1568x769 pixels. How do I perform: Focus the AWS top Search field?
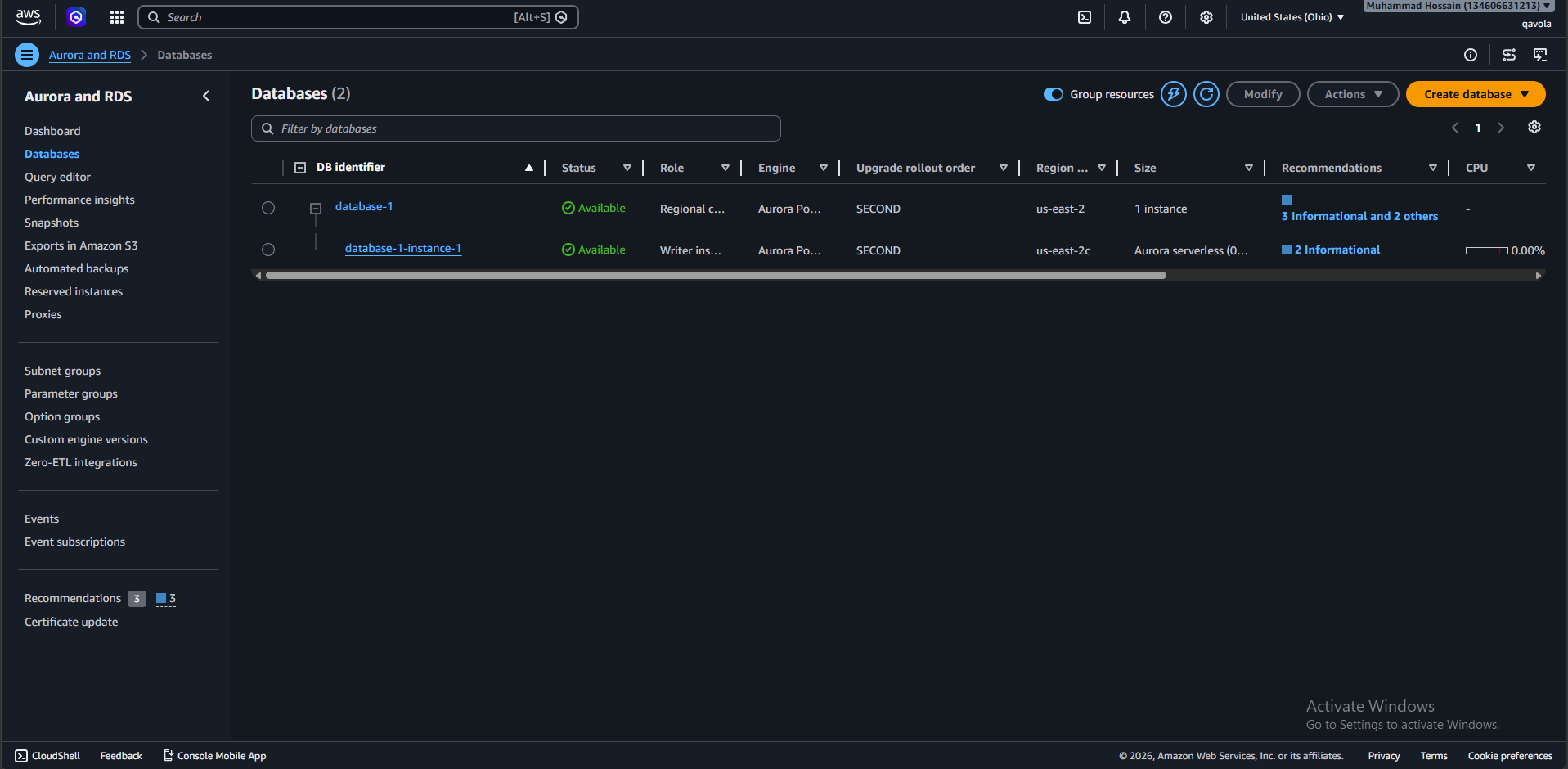tap(358, 17)
